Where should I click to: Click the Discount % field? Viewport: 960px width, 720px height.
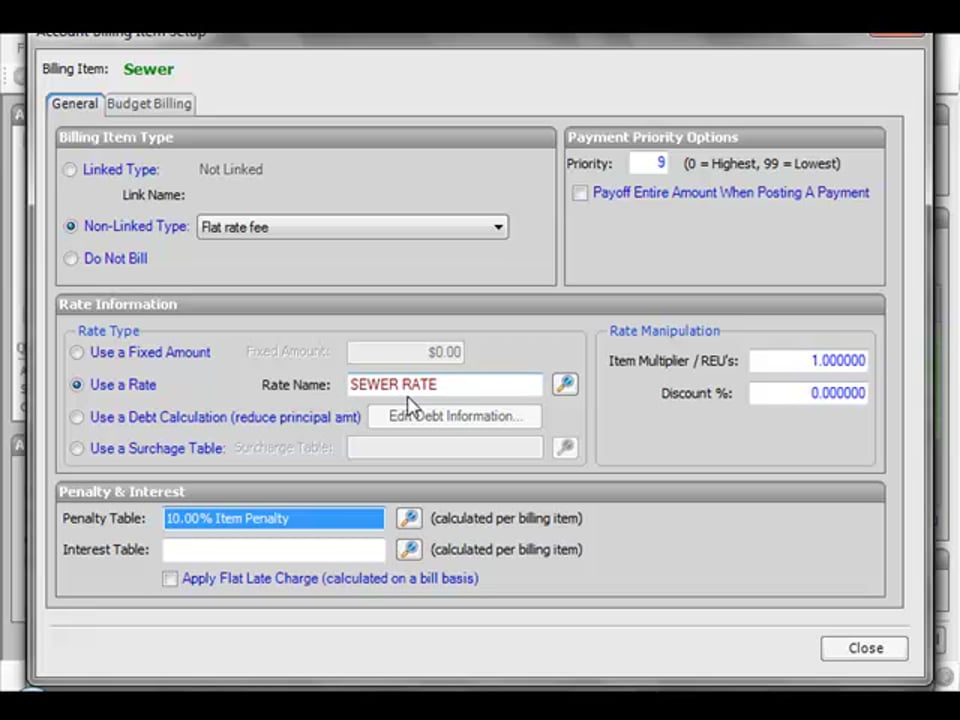click(808, 393)
